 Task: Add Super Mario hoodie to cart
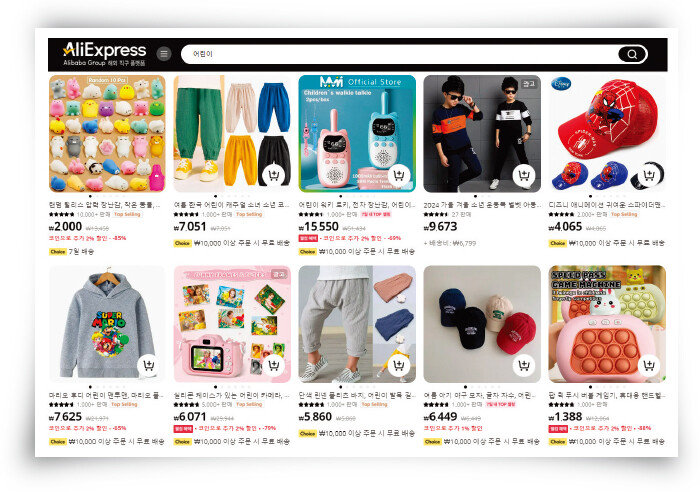click(149, 366)
